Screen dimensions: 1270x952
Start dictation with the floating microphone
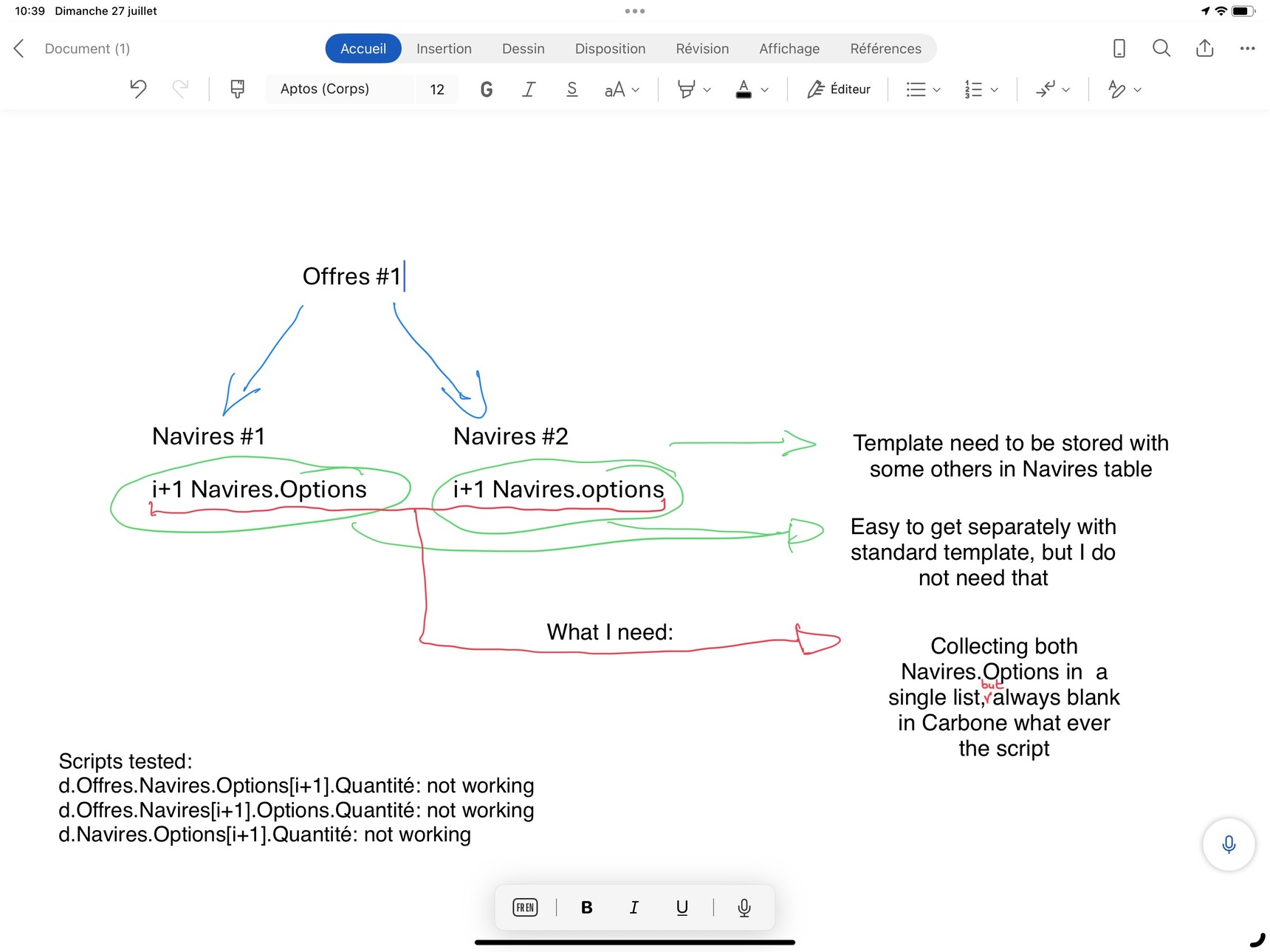[1229, 844]
